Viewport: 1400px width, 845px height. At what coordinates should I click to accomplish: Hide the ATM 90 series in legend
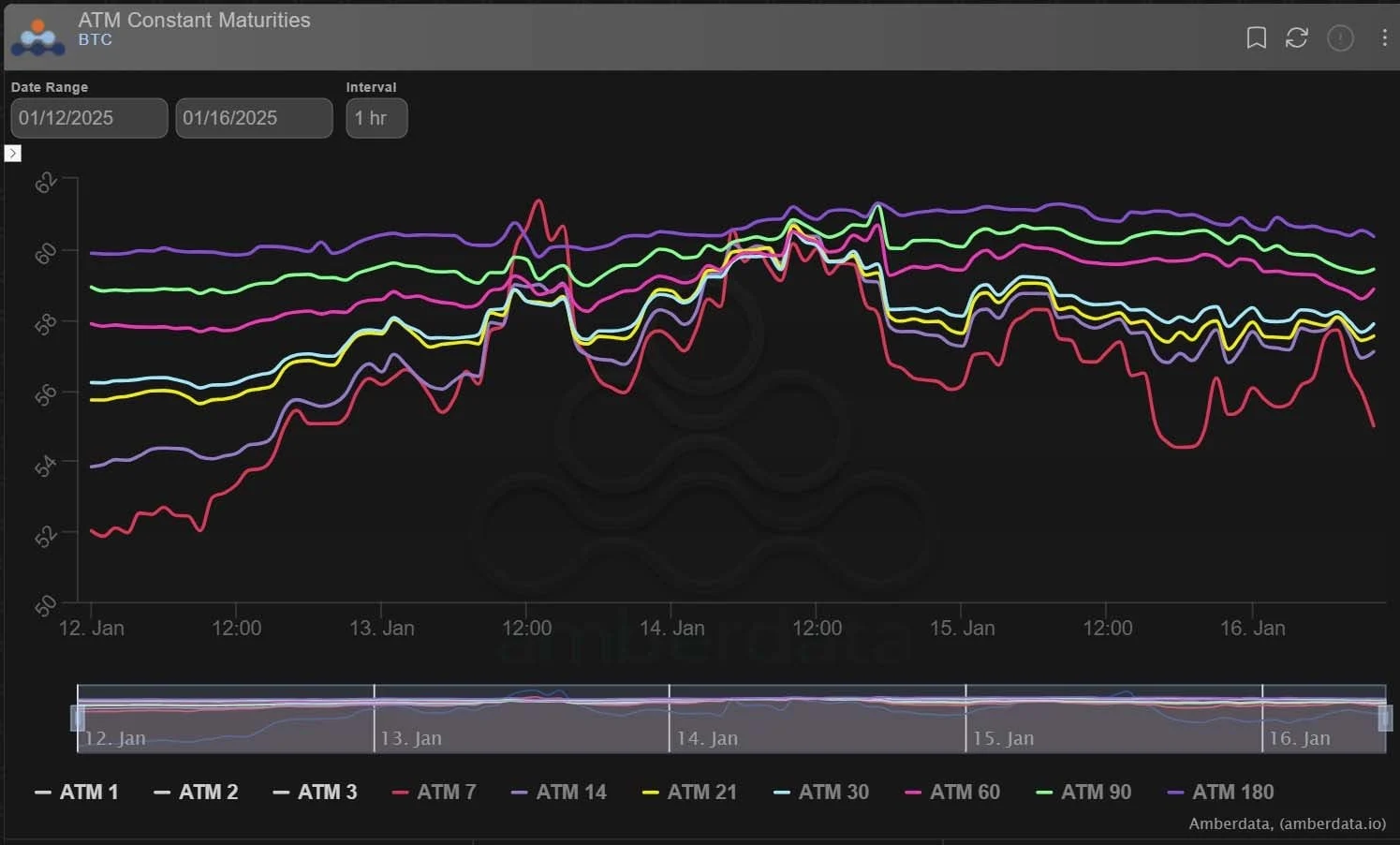(1083, 793)
